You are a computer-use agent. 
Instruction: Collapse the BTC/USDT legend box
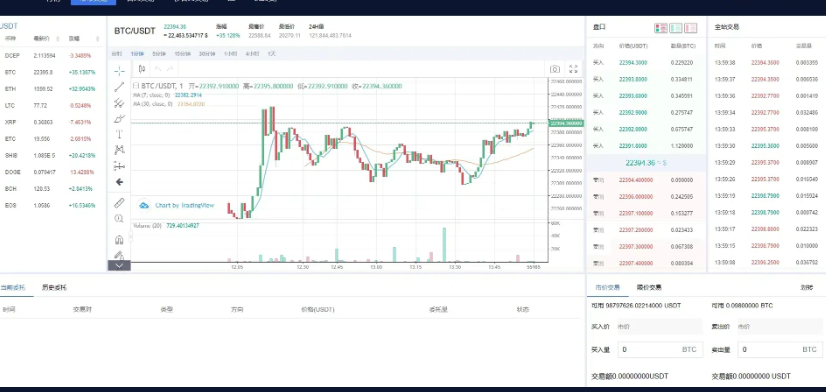point(135,86)
